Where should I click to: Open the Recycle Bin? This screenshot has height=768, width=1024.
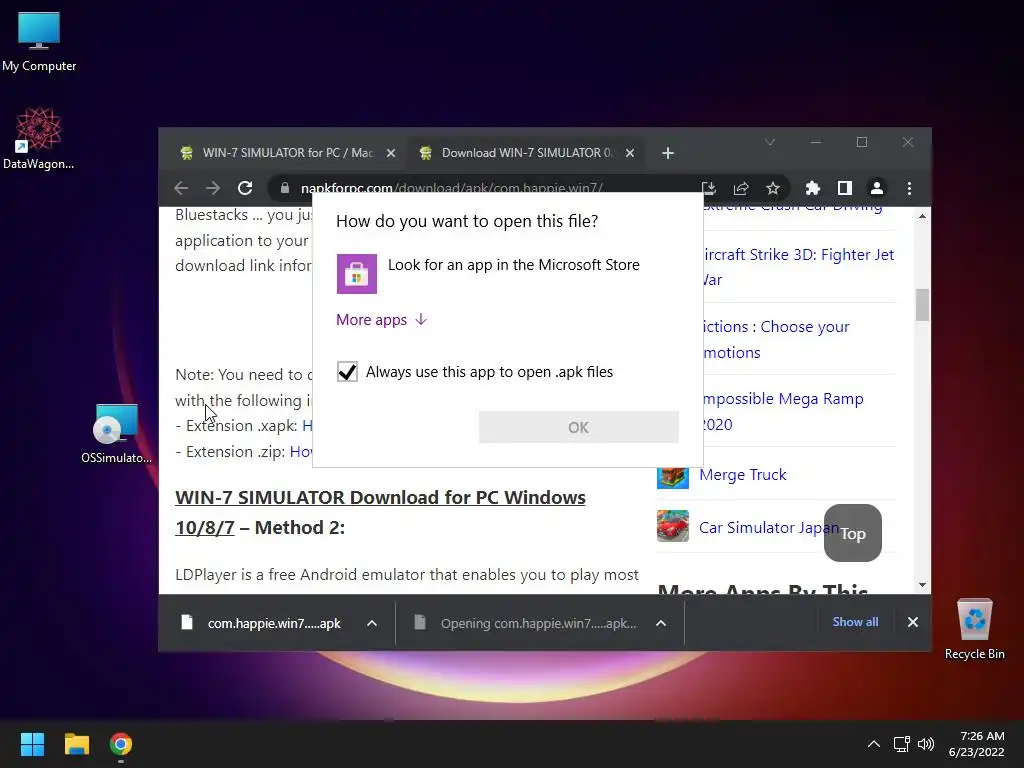[974, 629]
